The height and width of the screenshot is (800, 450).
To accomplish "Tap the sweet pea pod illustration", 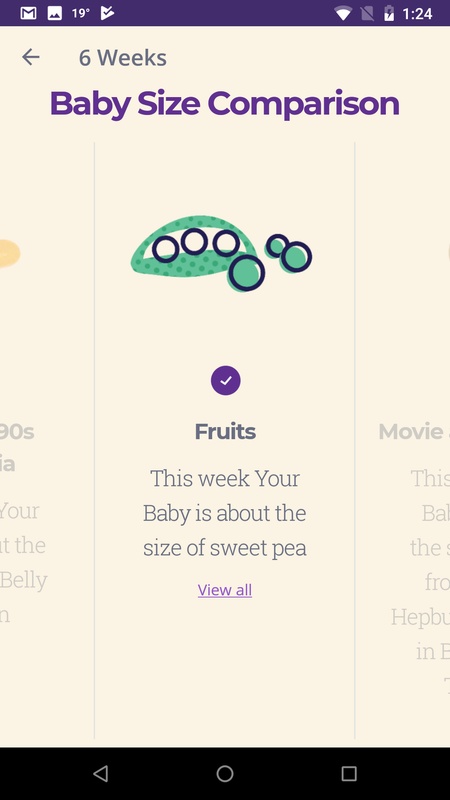I will click(221, 253).
